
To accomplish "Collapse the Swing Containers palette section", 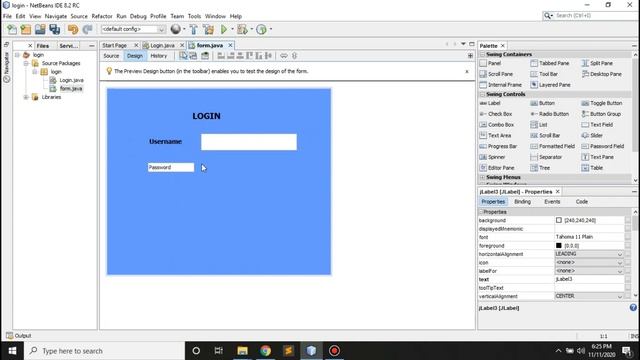I will [x=482, y=54].
